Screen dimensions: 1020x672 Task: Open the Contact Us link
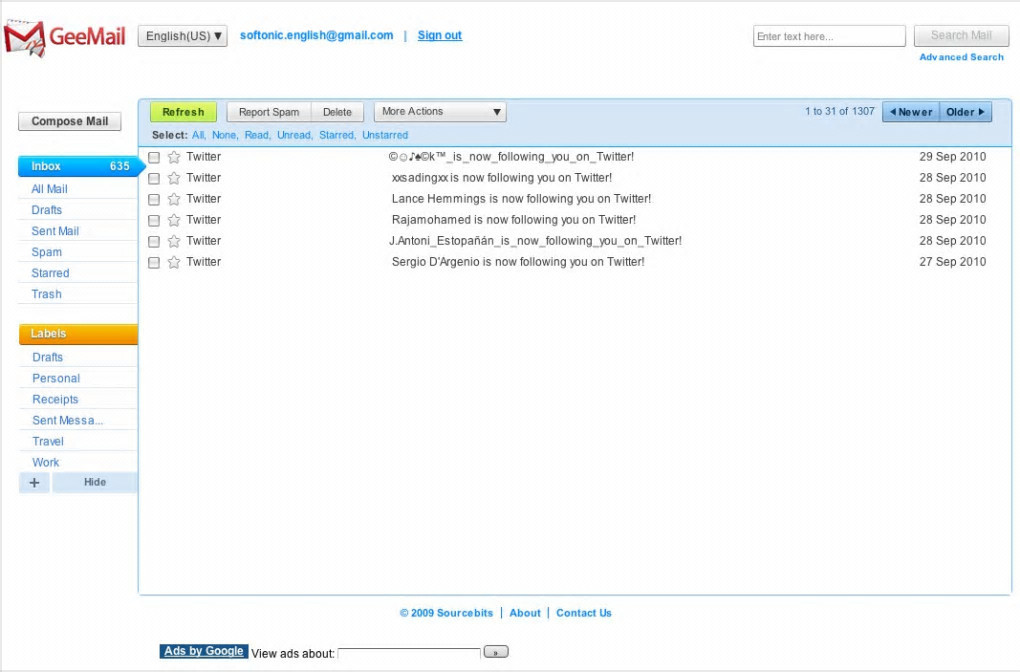click(x=584, y=613)
